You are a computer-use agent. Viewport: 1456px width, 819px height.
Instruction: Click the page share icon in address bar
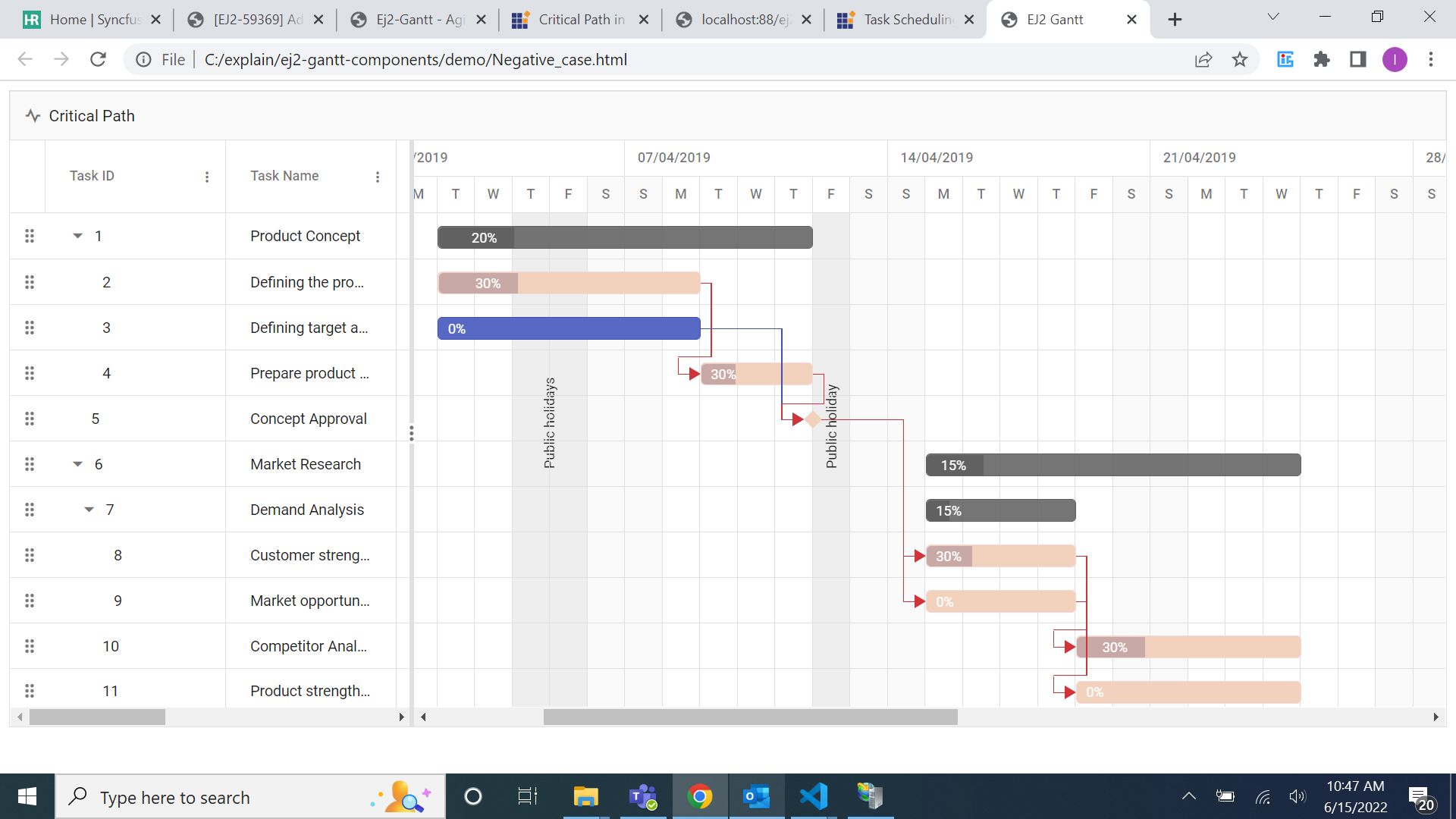click(x=1203, y=59)
